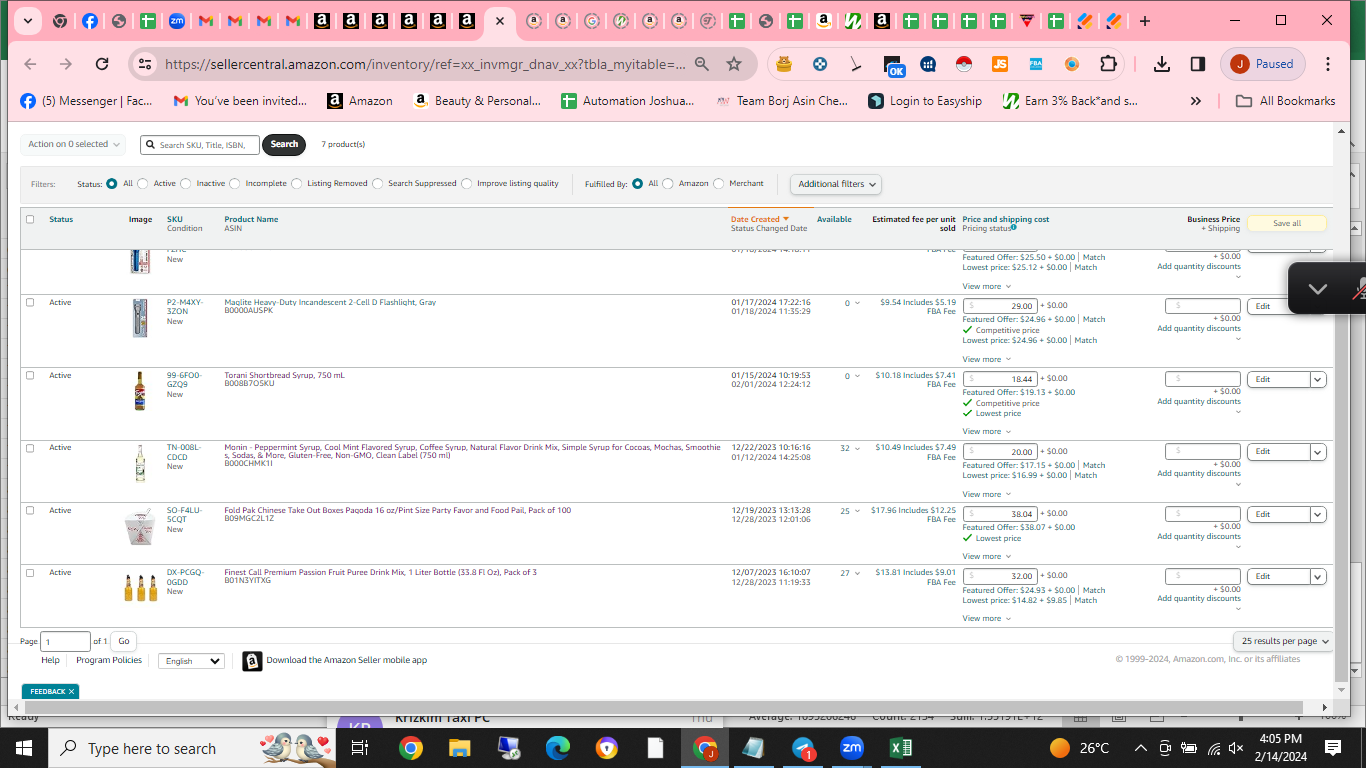Select the Active status filter

[x=143, y=184]
